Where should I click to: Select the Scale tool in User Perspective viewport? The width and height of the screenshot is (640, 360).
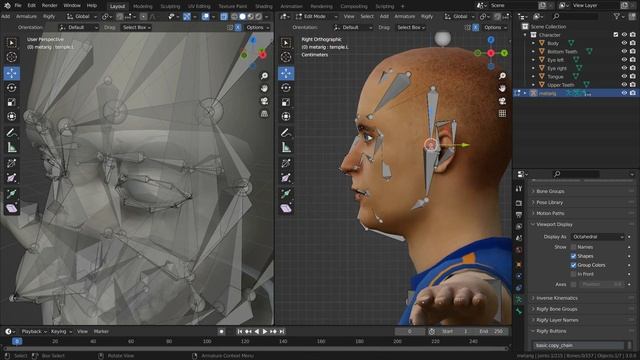11,102
